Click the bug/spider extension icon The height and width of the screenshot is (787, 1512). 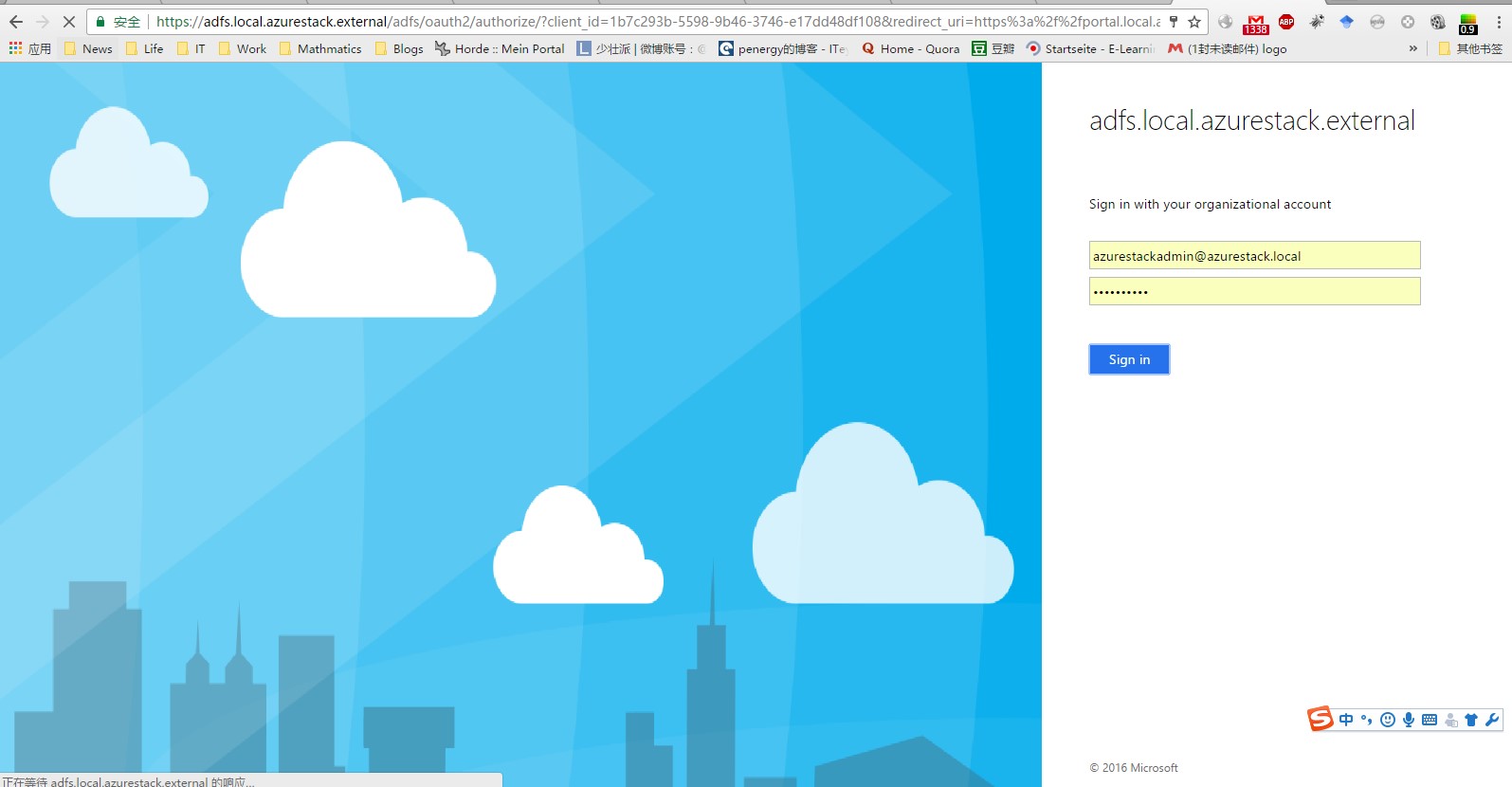click(x=1317, y=22)
